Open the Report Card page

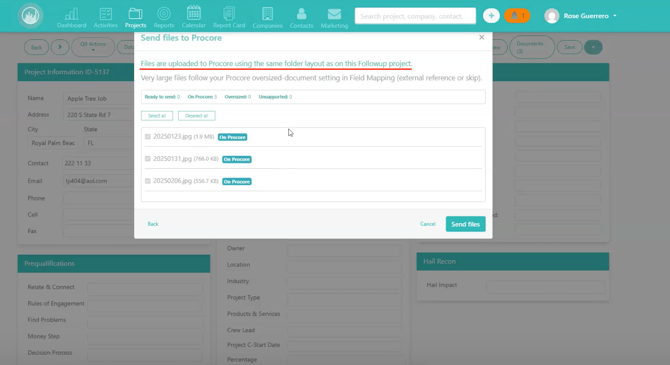click(x=229, y=18)
